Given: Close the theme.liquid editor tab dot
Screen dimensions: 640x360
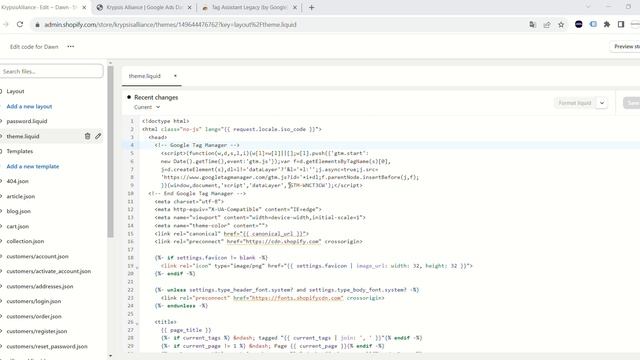Looking at the screenshot, I should pos(175,76).
